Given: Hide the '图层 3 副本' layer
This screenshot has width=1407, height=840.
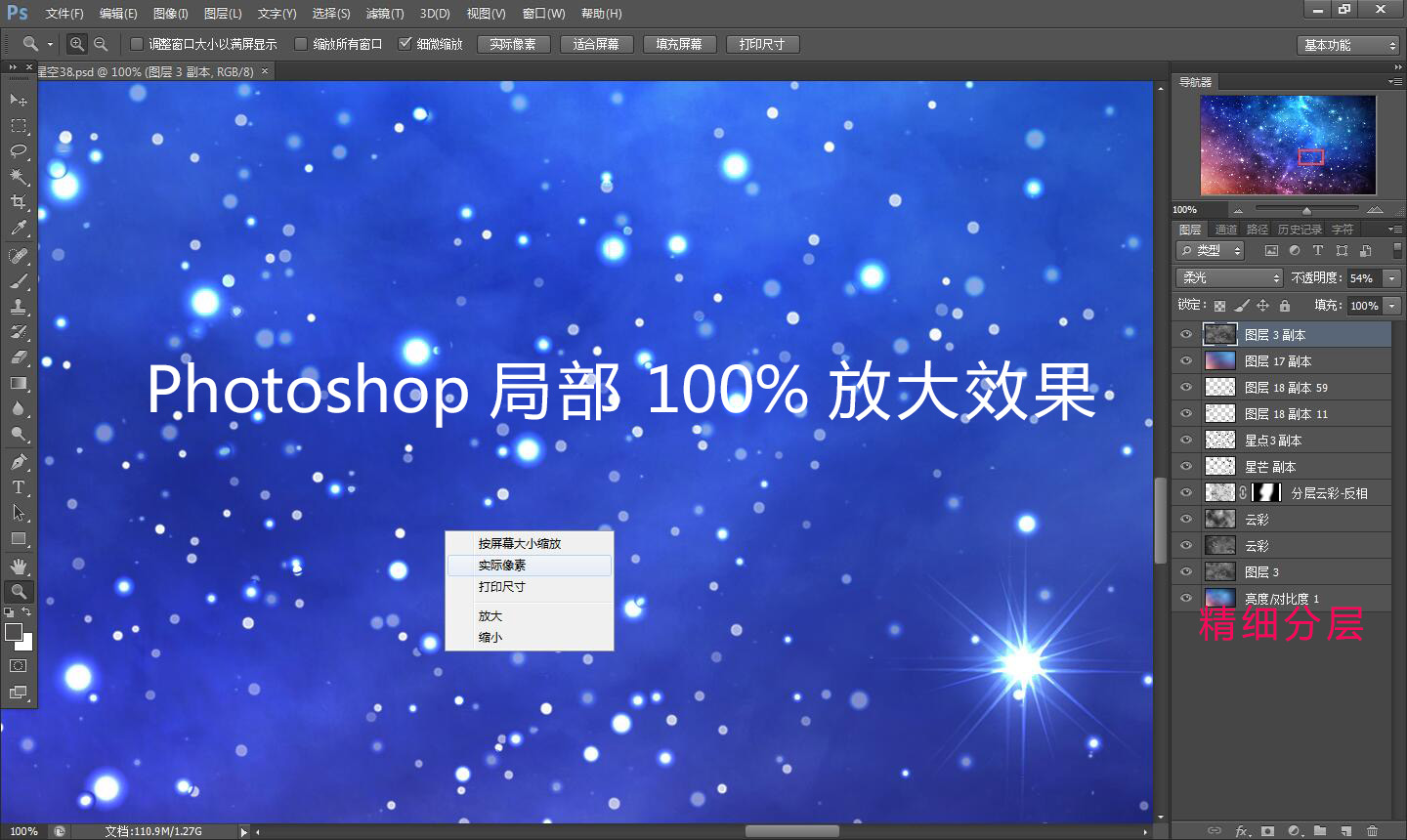Looking at the screenshot, I should pos(1186,335).
